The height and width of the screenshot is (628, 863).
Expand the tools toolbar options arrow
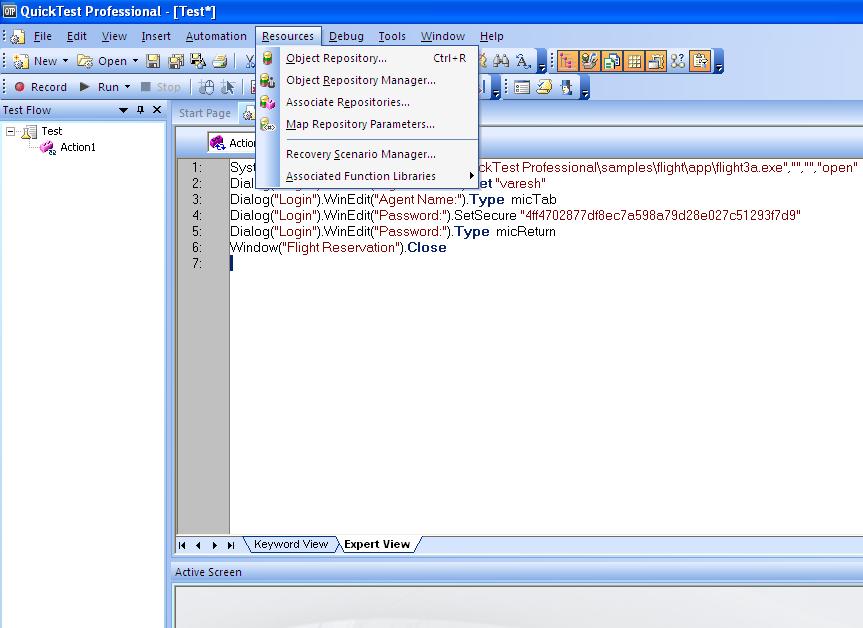tap(585, 88)
